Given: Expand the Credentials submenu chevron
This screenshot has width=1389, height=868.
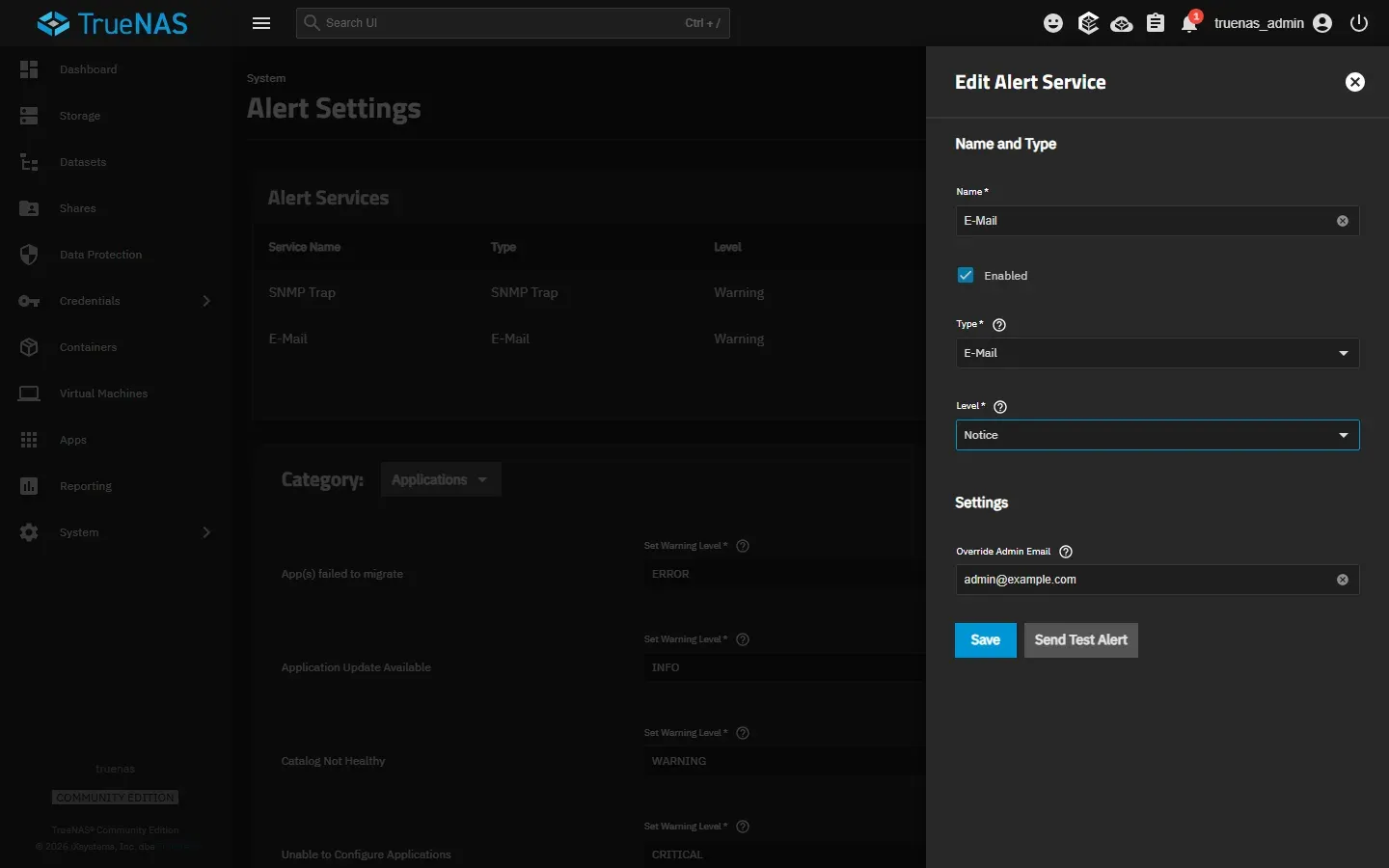Looking at the screenshot, I should [206, 301].
